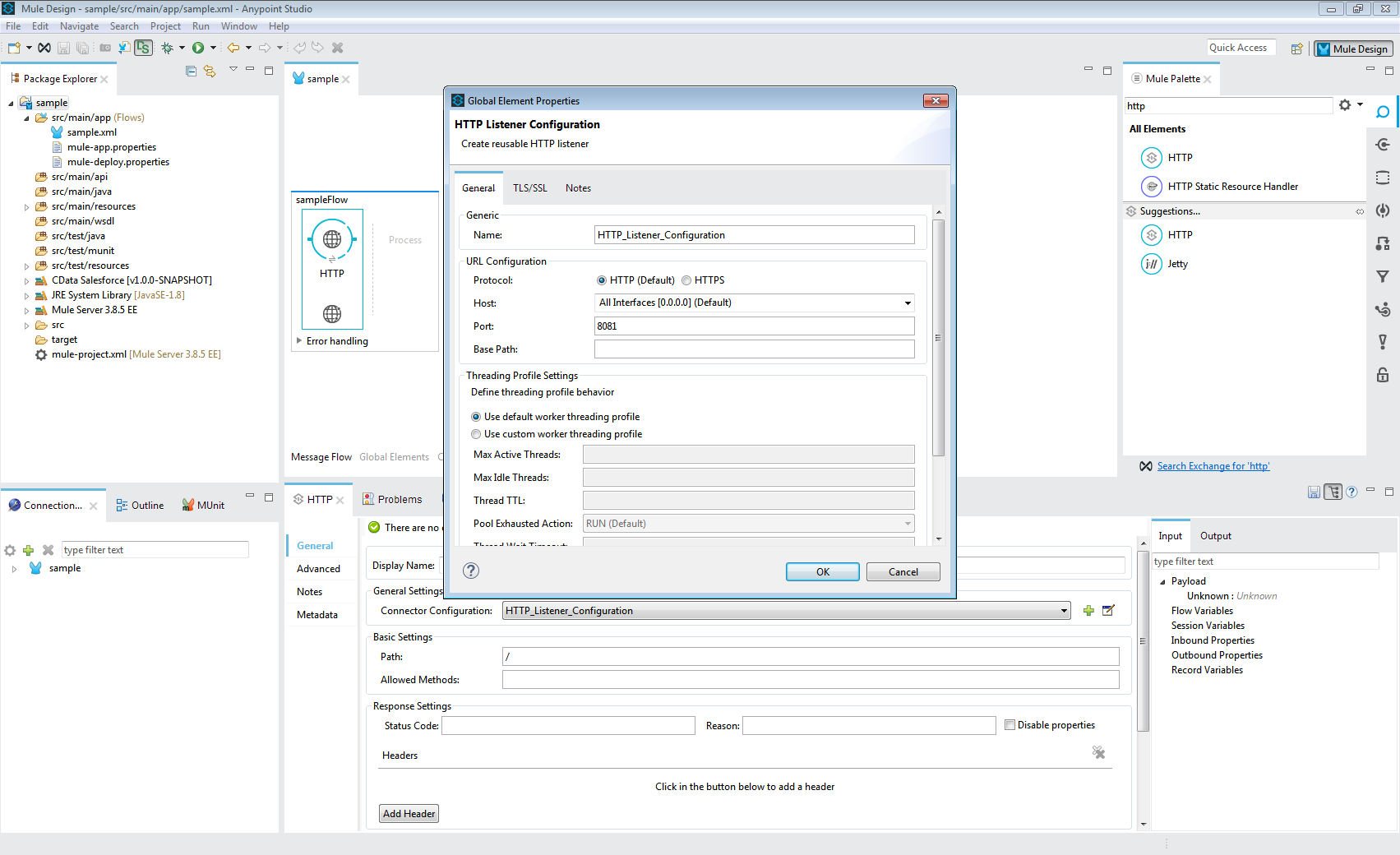Click the OK button in dialog
The width and height of the screenshot is (1400, 855).
point(822,572)
